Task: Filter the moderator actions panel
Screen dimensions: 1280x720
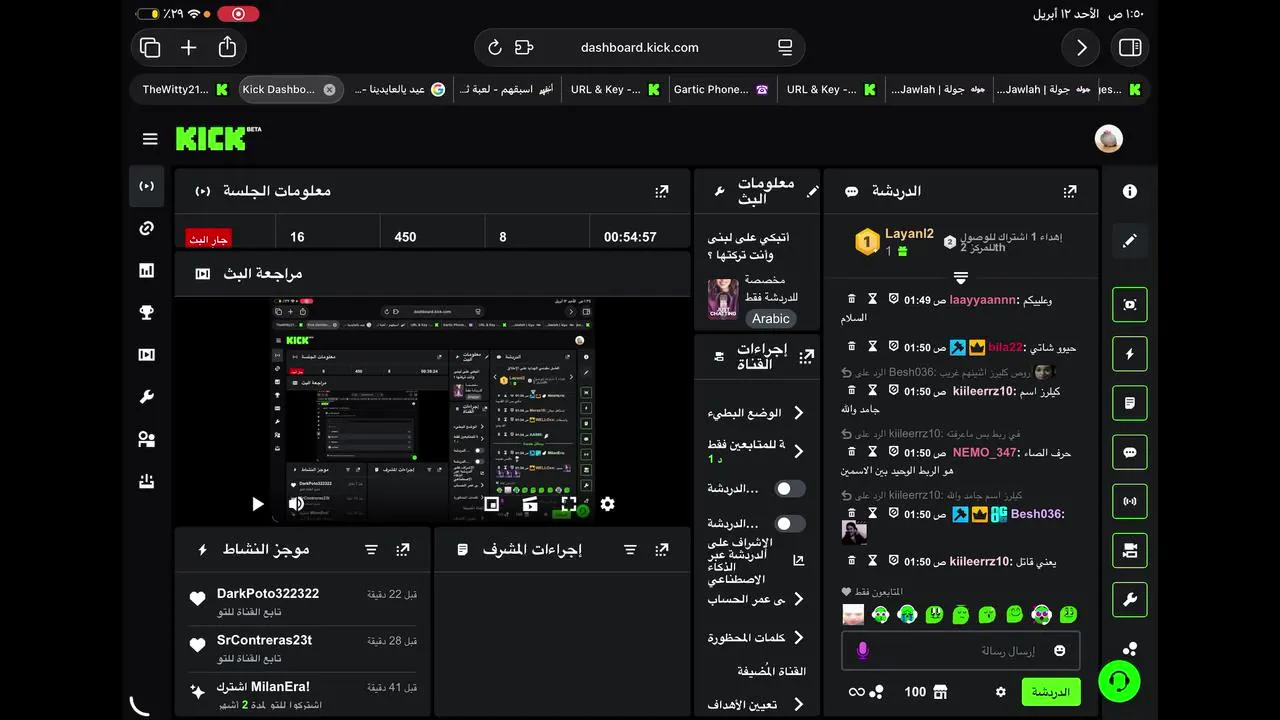Action: coord(630,550)
